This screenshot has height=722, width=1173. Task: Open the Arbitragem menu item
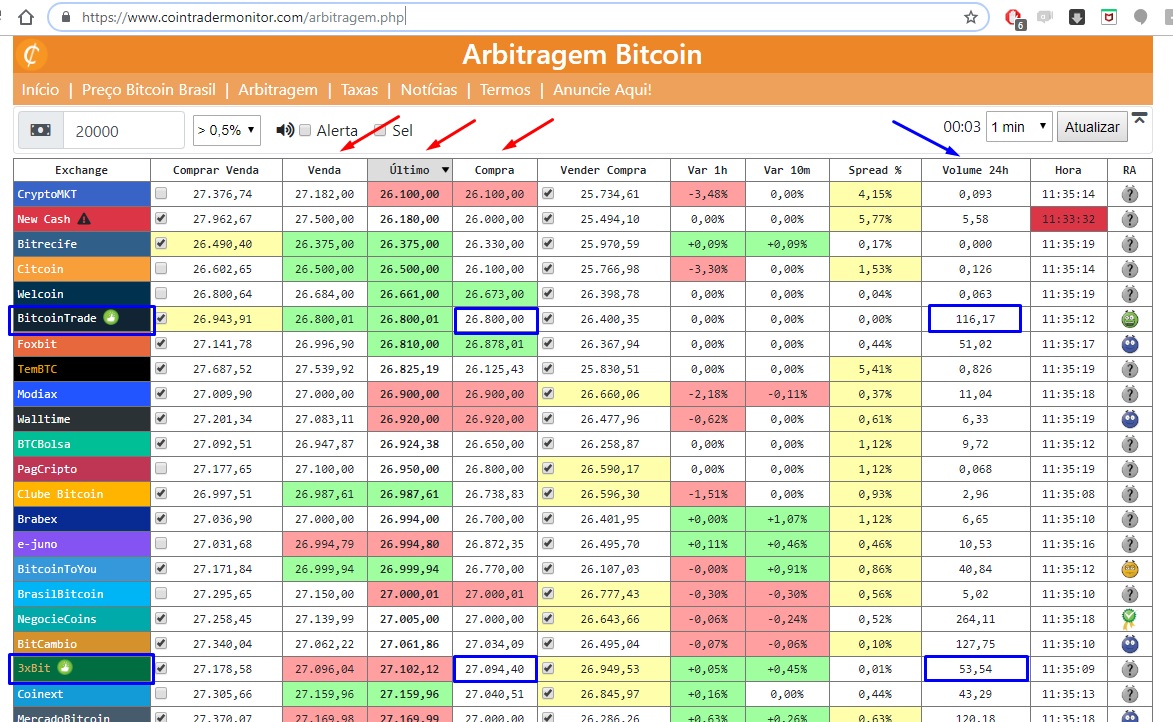(x=278, y=90)
